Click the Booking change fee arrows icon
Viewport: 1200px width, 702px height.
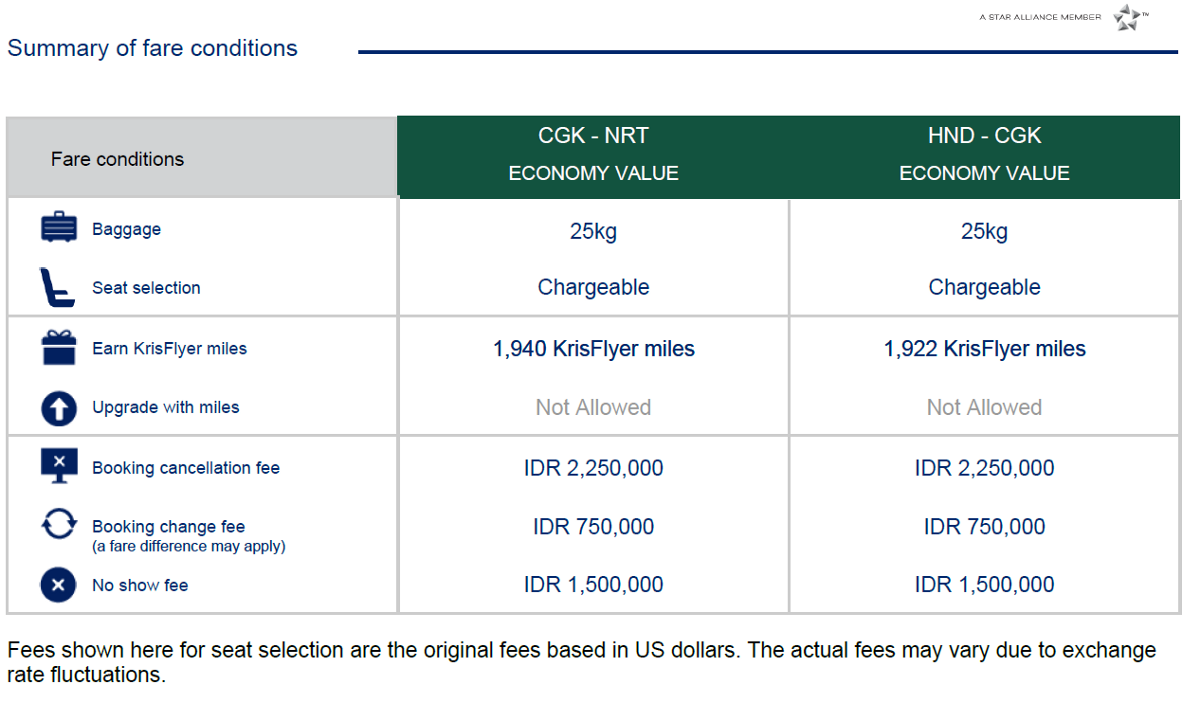[58, 525]
